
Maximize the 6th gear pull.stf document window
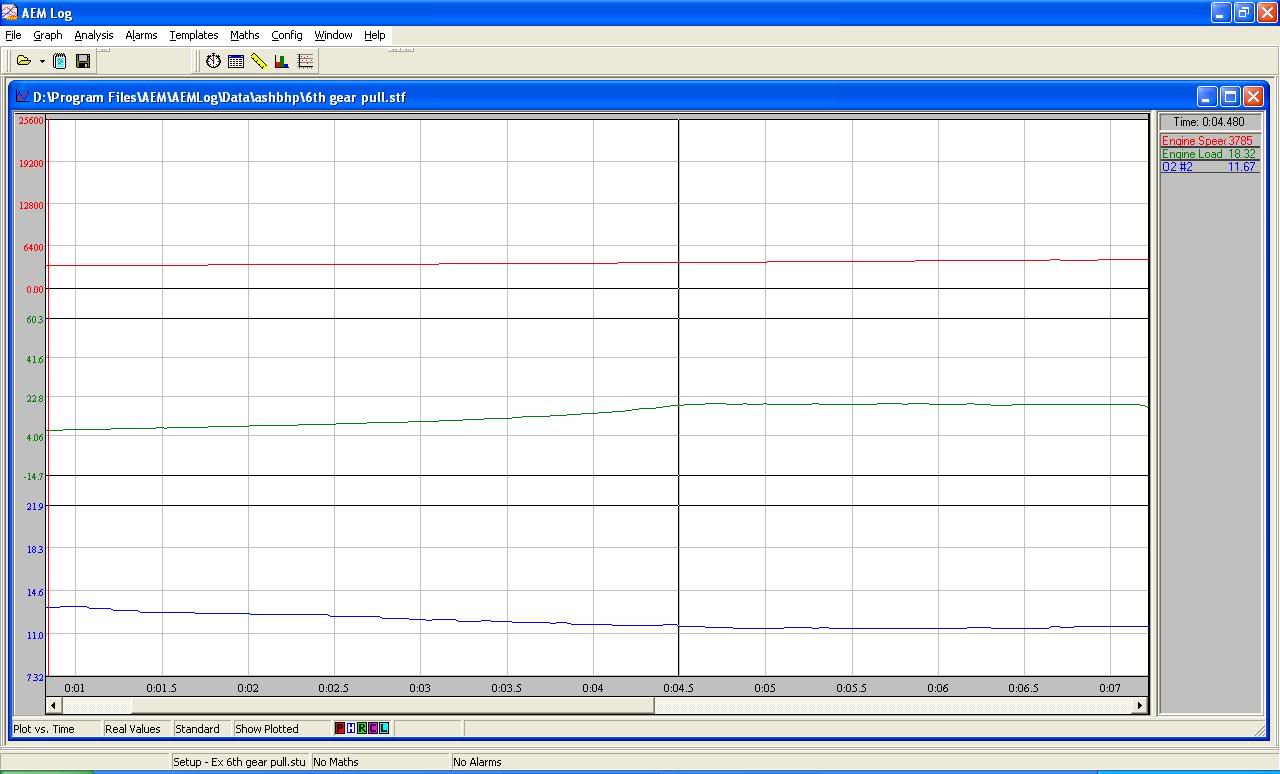click(1230, 96)
